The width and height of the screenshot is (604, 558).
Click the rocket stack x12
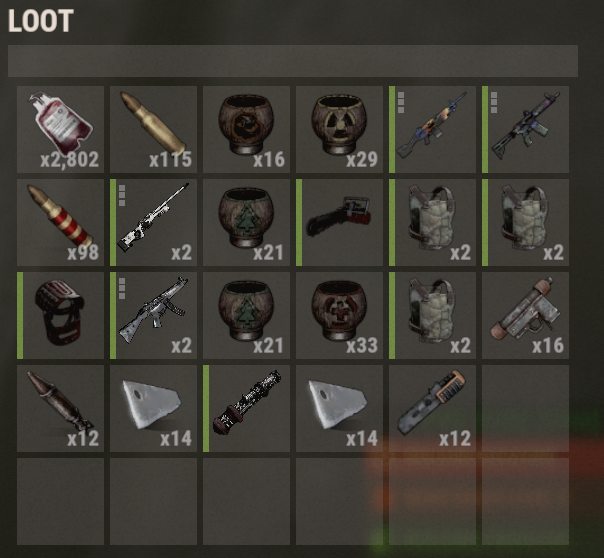[60, 408]
